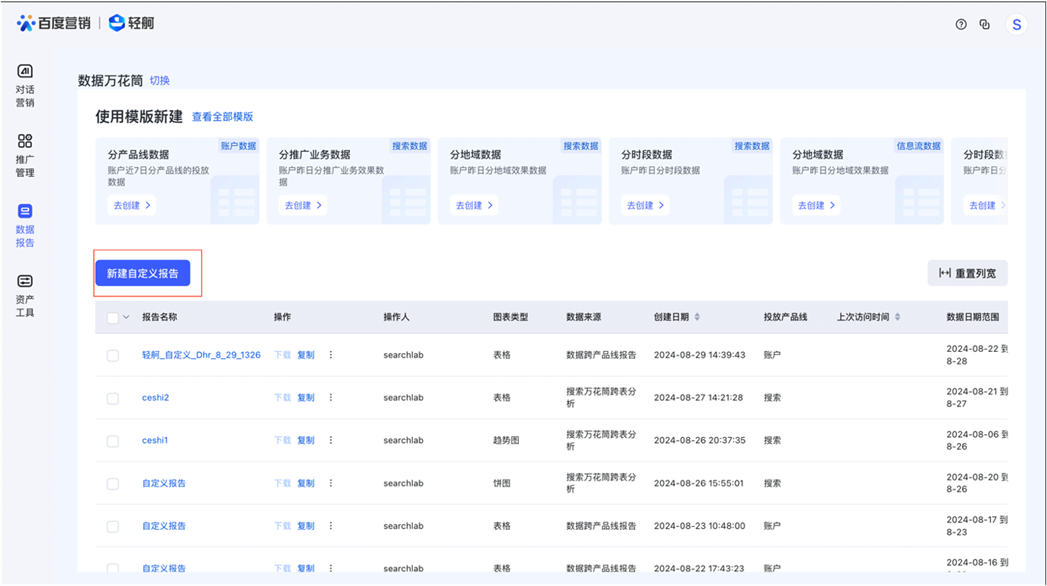Open report 轻舸_自定义_Dhr_8_29_1326
Viewport: 1047px width, 586px height.
tap(201, 355)
